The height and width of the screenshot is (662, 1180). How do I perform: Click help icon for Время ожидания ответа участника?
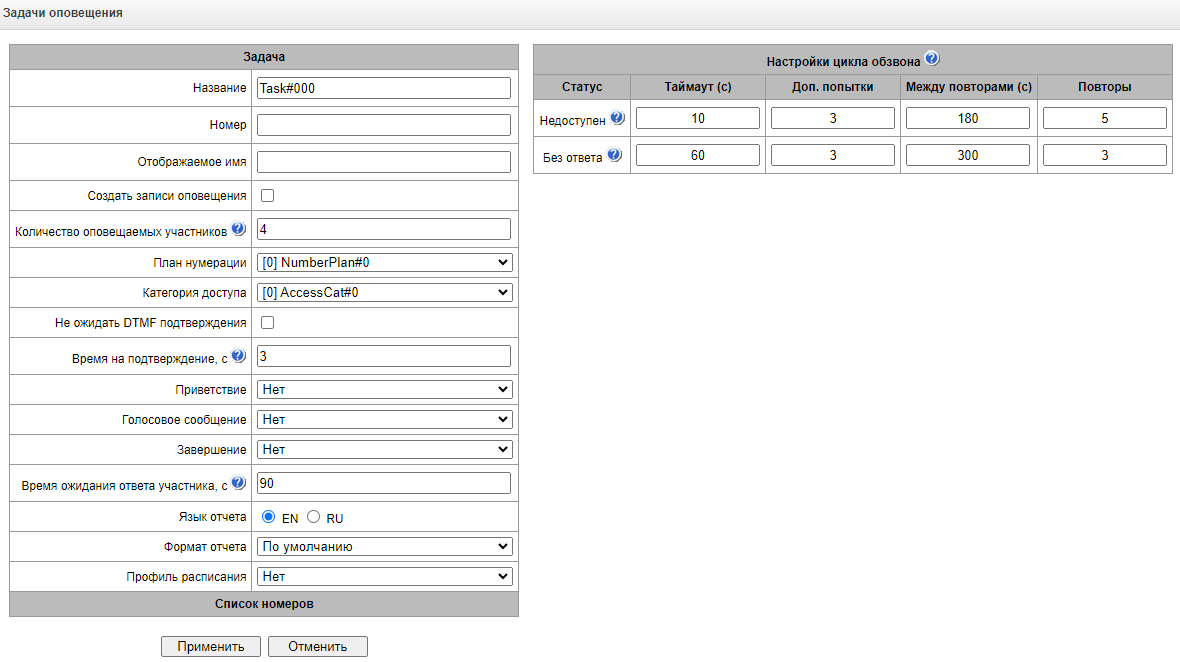238,482
